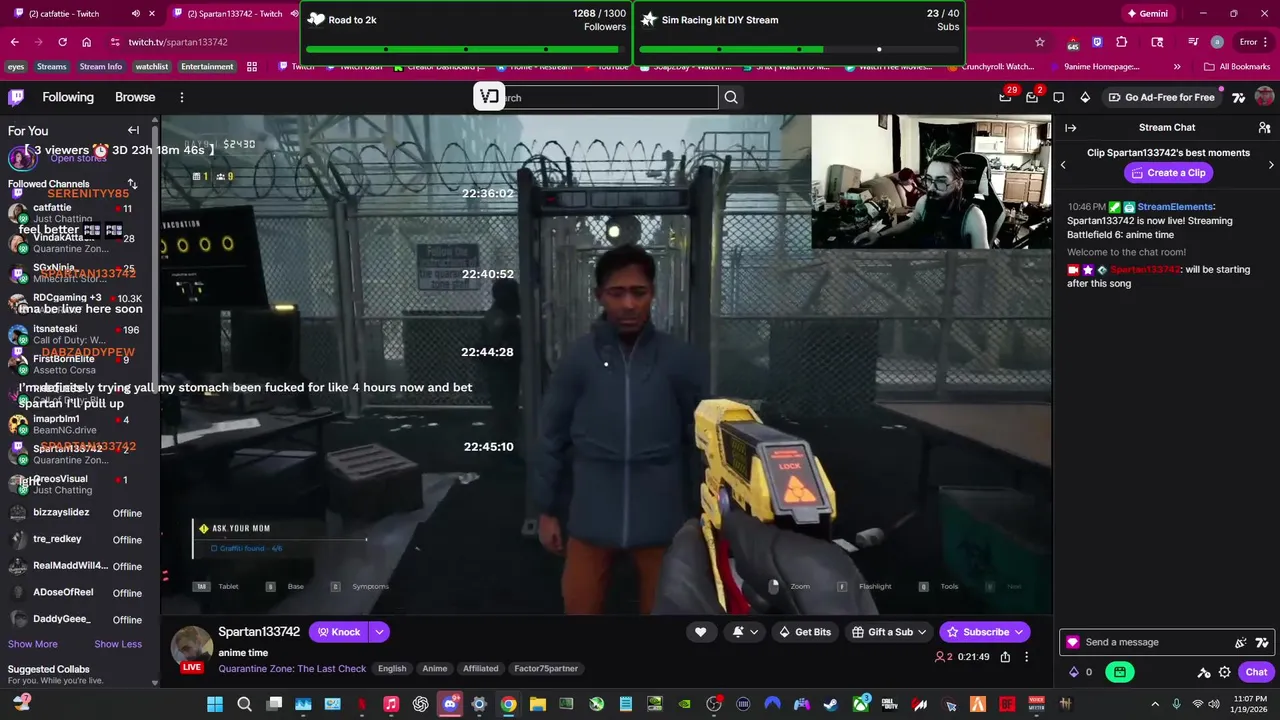The height and width of the screenshot is (720, 1280).
Task: Open the Steam taskbar icon
Action: pyautogui.click(x=831, y=704)
